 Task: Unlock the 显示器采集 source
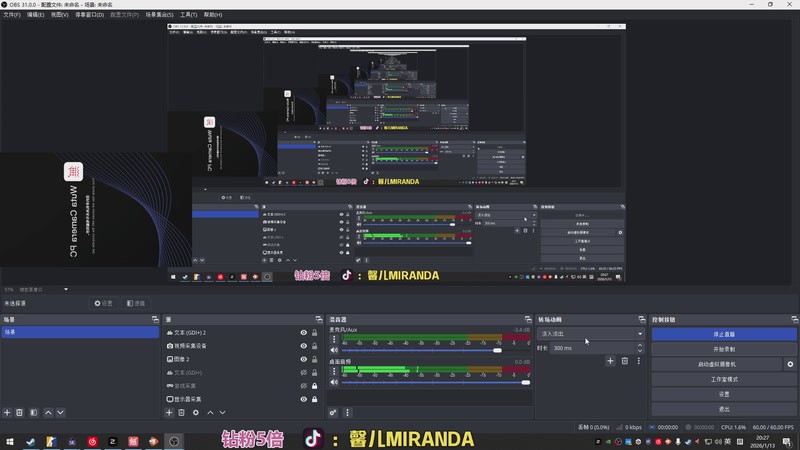(x=315, y=399)
